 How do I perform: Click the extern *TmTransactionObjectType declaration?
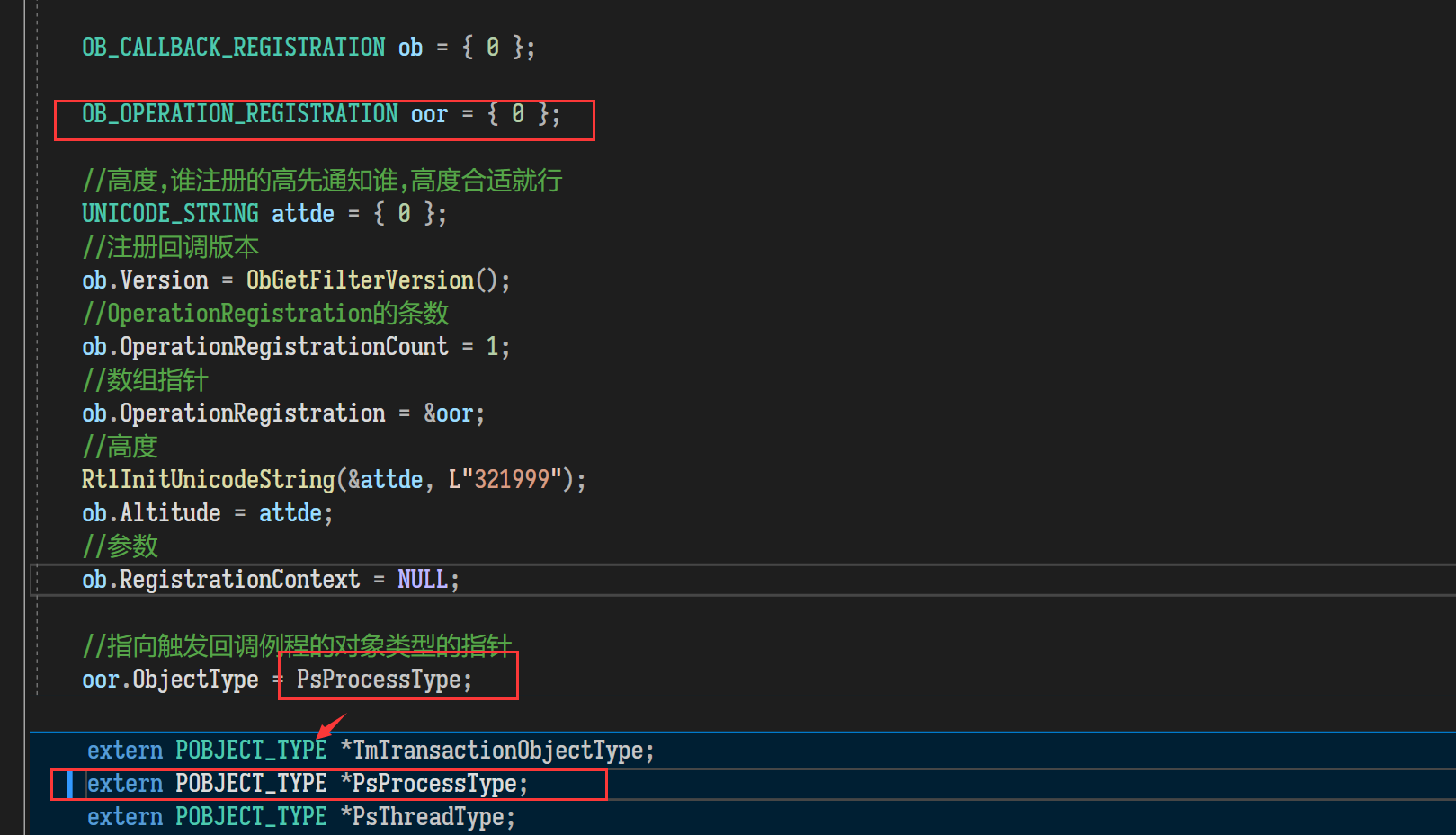point(371,750)
